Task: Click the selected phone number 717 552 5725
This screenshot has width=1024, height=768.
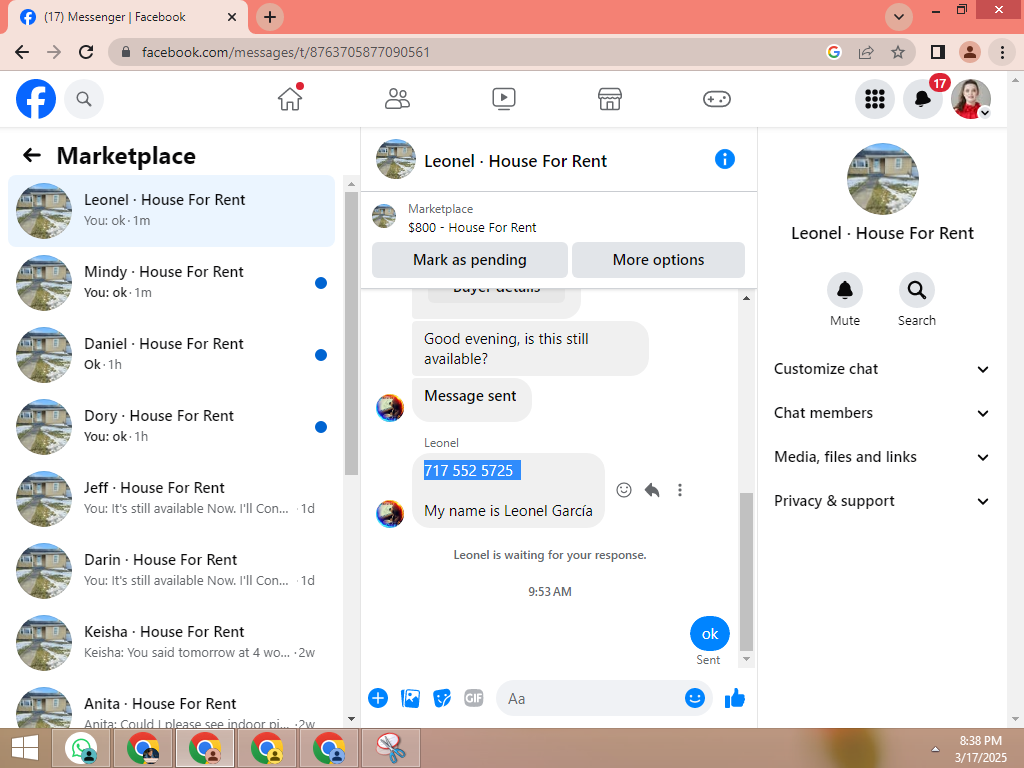Action: point(472,470)
